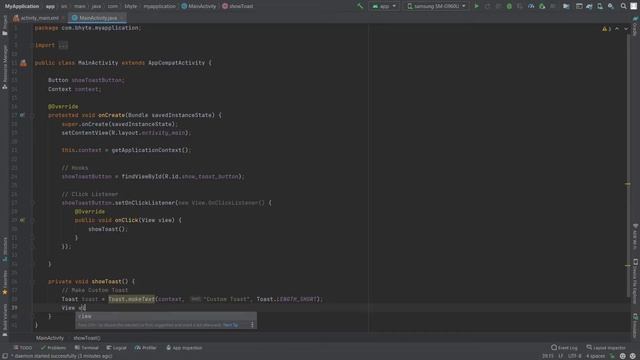Click the app module in navigation bar
Image resolution: width=640 pixels, height=360 pixels.
pos(50,6)
